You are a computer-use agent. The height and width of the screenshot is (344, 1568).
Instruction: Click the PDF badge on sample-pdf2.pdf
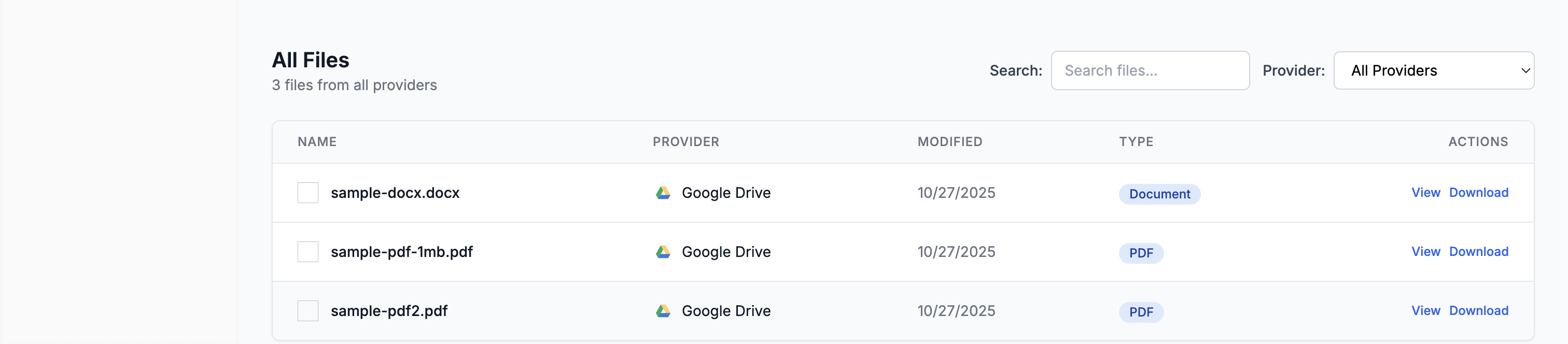coord(1141,312)
